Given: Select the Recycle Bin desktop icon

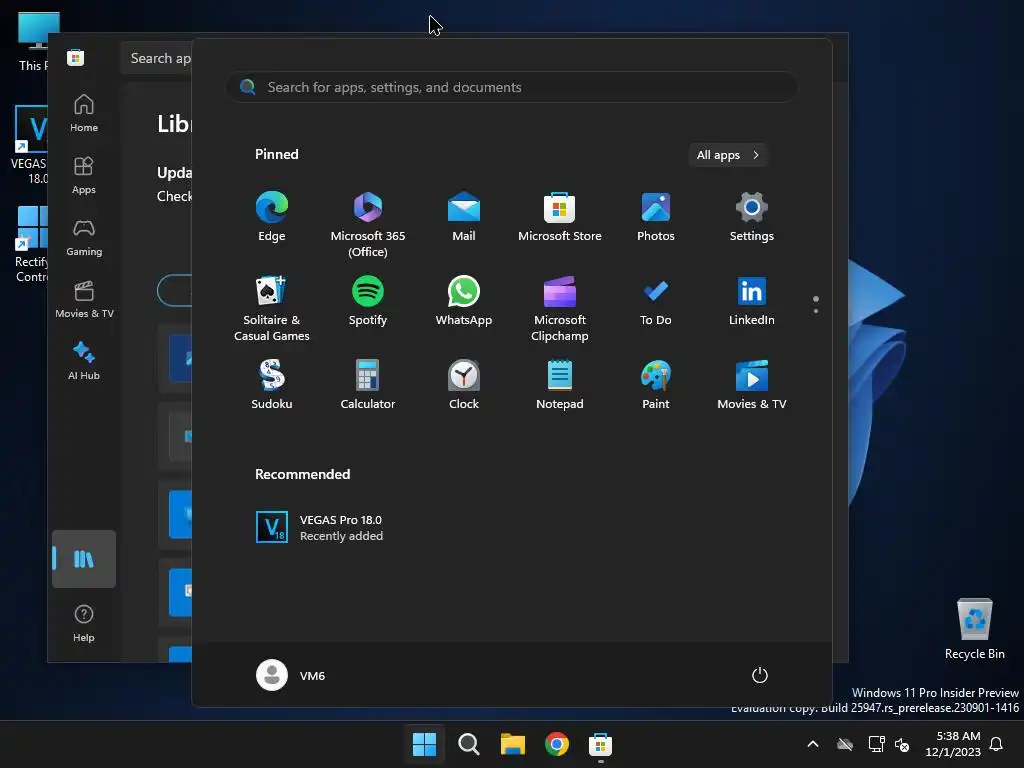Looking at the screenshot, I should [x=974, y=628].
